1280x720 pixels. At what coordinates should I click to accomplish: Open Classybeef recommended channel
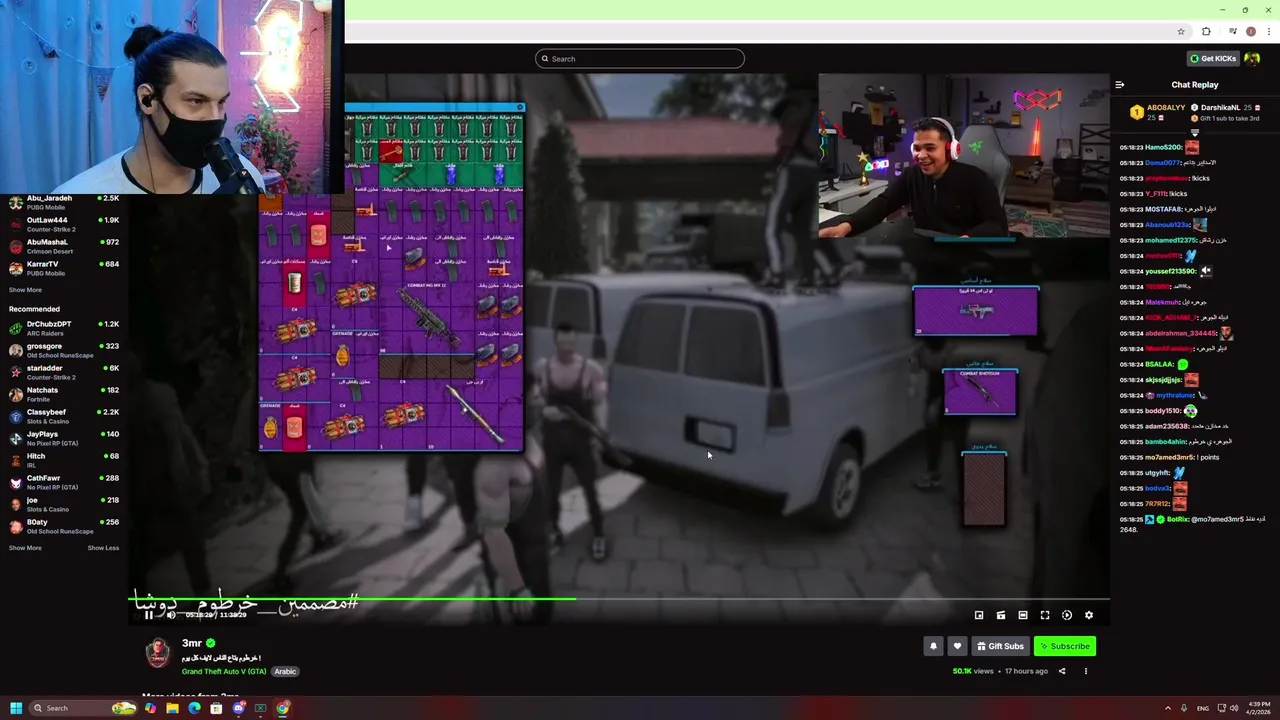coord(64,416)
